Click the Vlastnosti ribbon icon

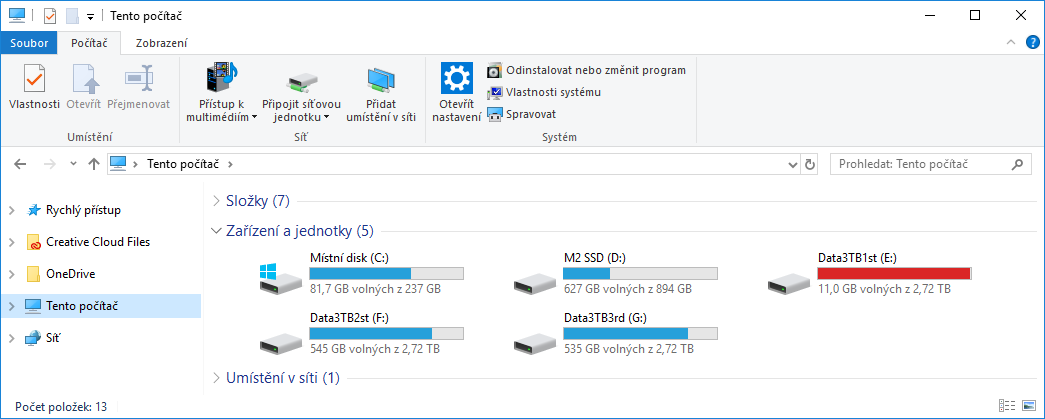pyautogui.click(x=34, y=80)
